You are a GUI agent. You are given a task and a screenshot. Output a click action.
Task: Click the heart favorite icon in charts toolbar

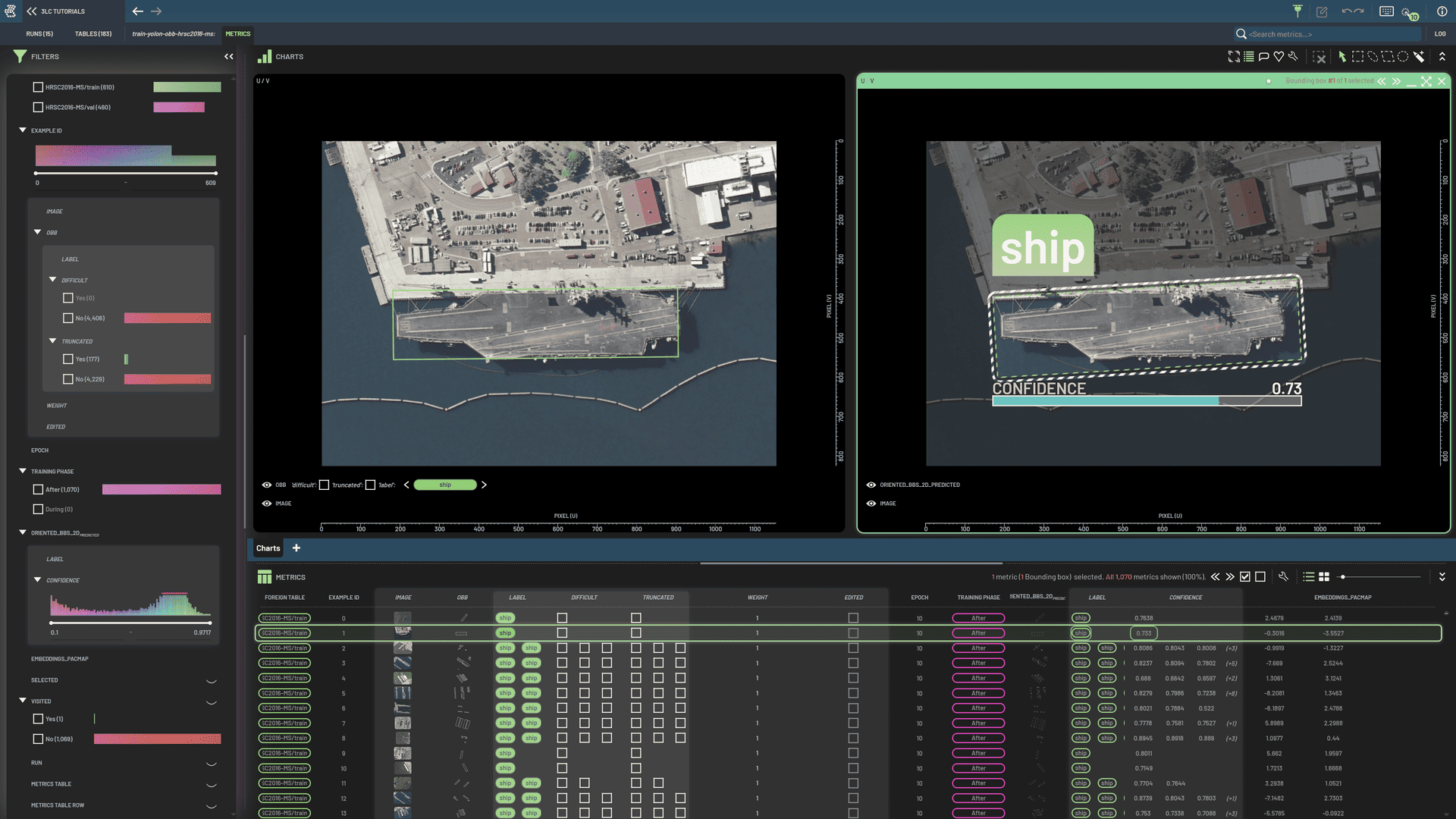(1279, 57)
